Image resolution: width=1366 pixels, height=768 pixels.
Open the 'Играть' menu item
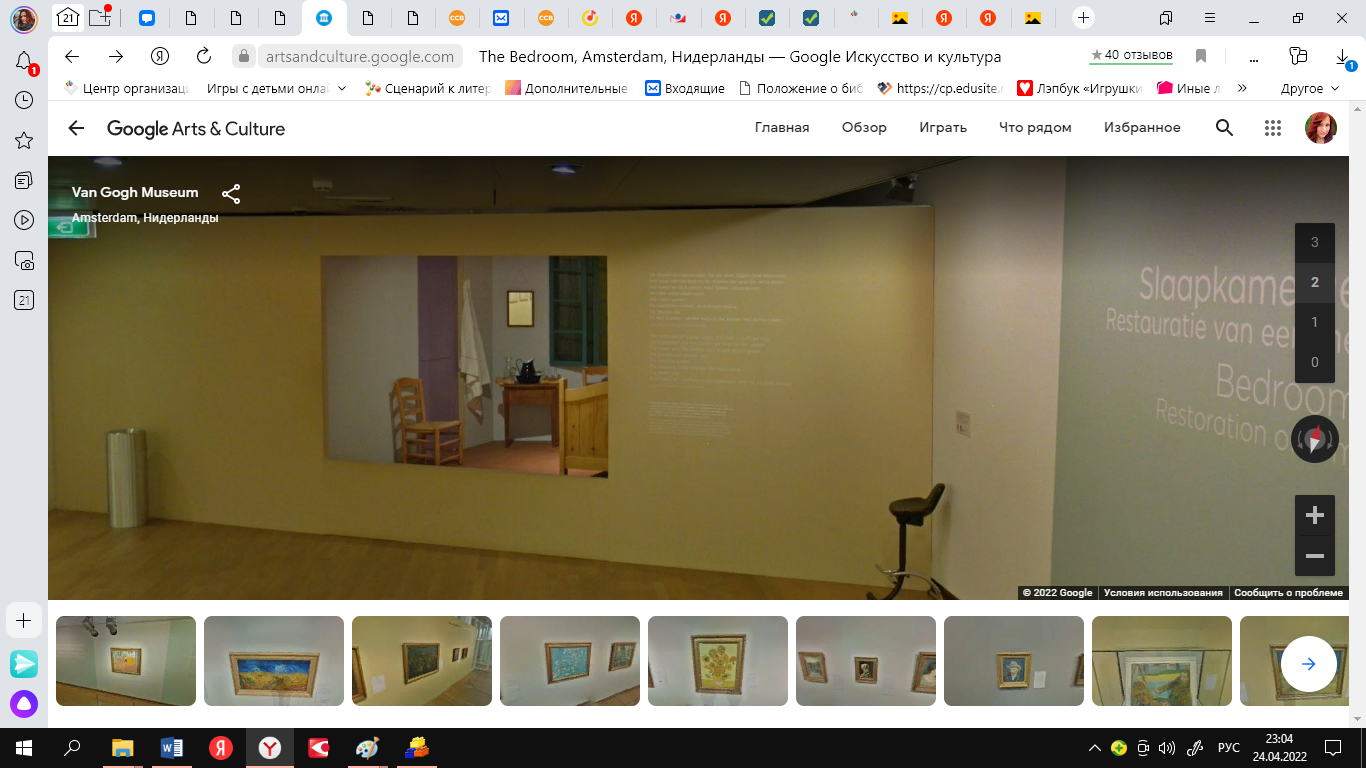(943, 127)
